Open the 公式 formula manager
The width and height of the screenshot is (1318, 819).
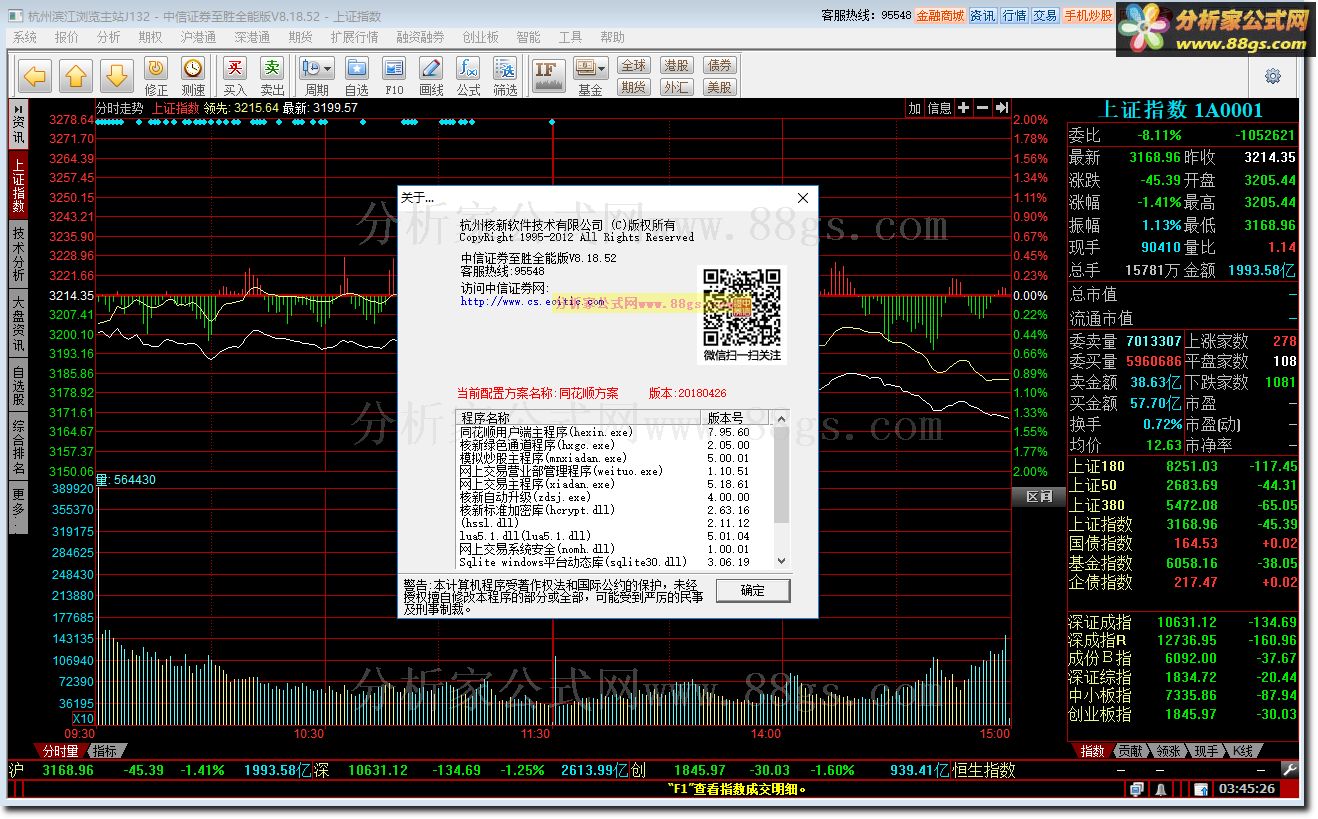[x=468, y=77]
